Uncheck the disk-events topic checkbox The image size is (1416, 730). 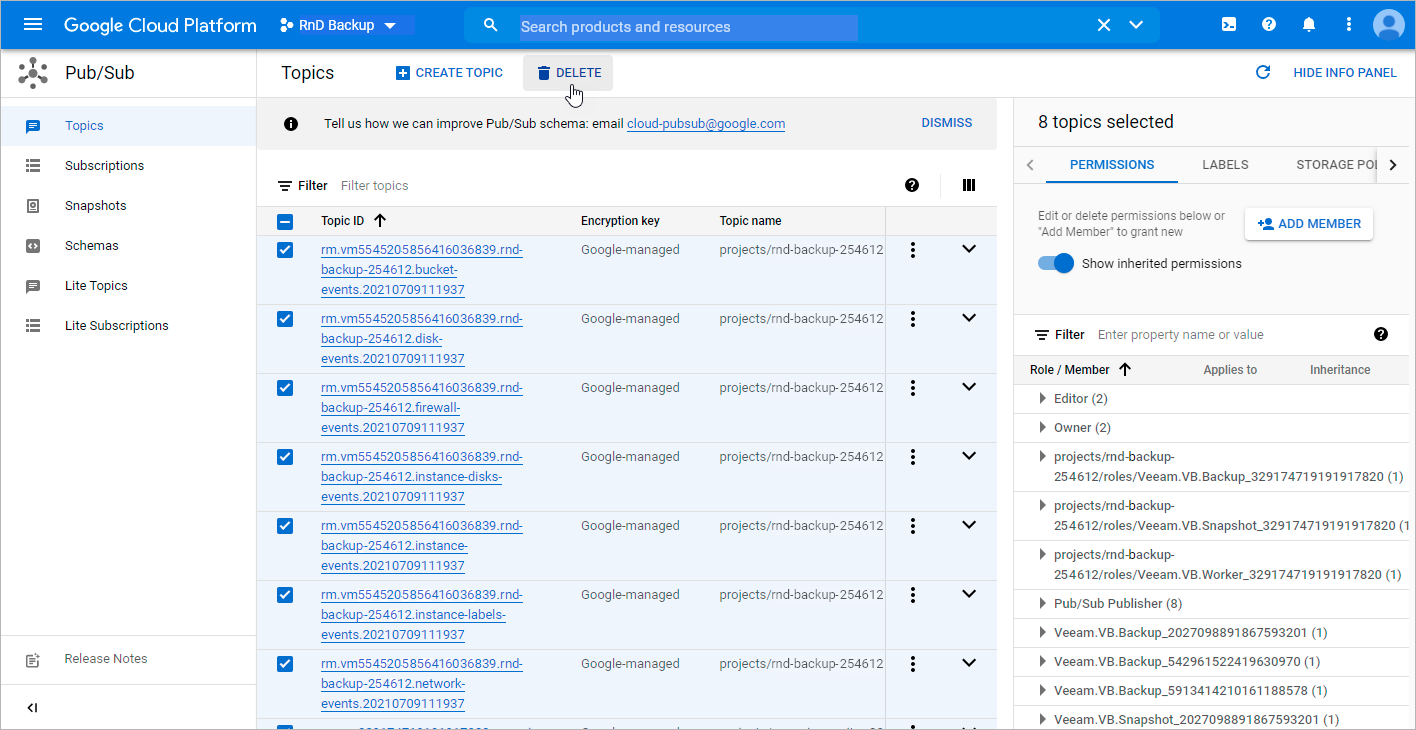[x=285, y=319]
